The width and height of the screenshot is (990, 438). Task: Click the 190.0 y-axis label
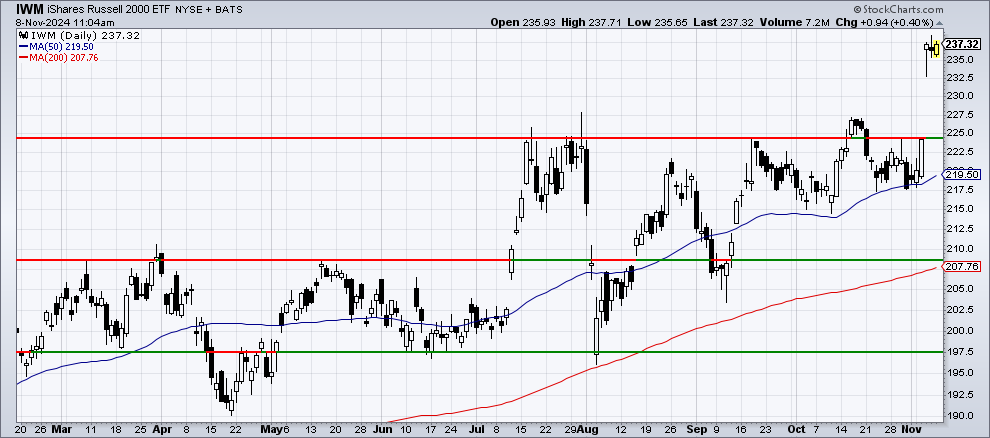coord(960,416)
